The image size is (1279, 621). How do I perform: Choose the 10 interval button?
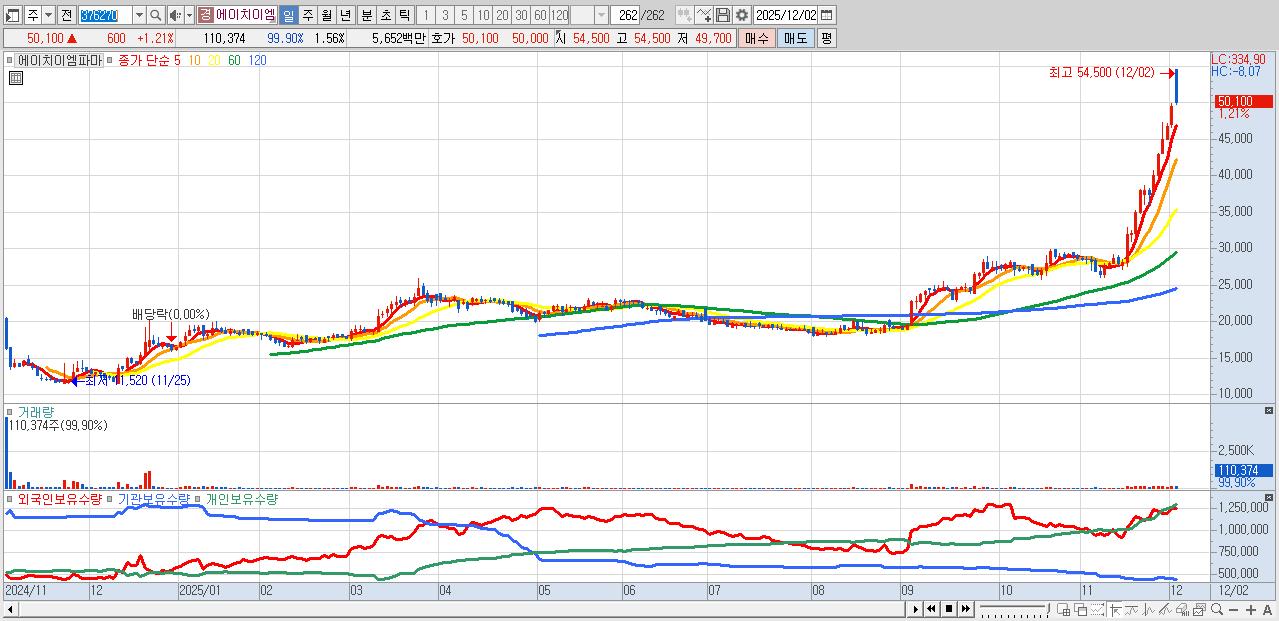[483, 15]
